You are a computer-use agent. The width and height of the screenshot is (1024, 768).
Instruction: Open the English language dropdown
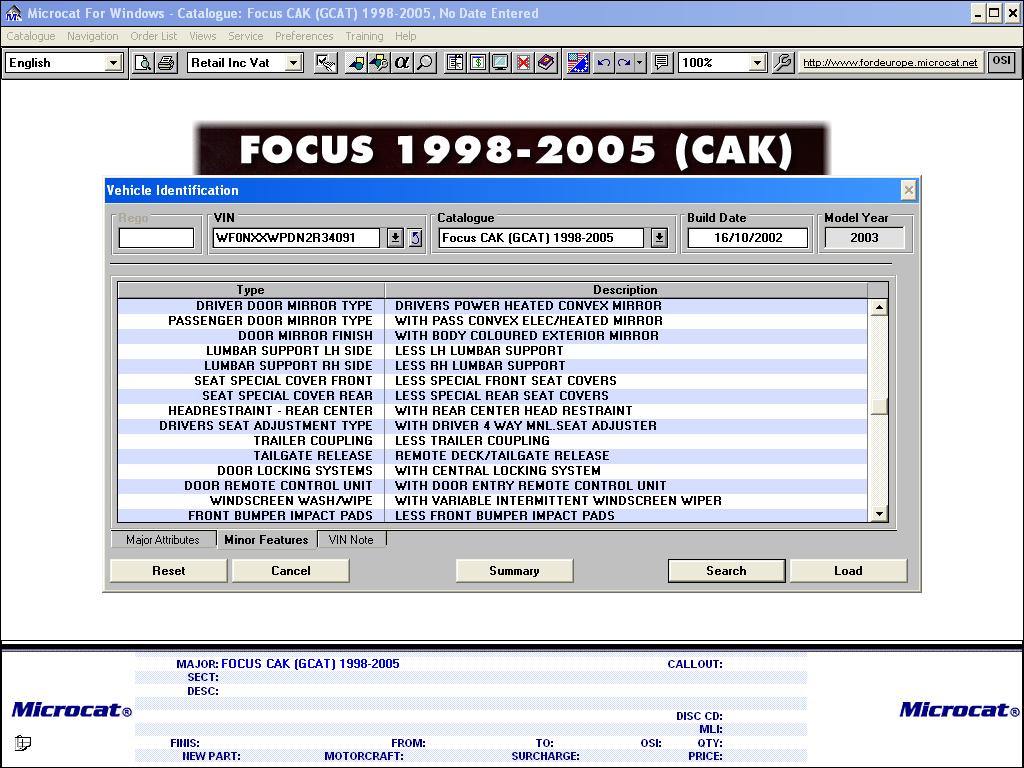tap(113, 63)
